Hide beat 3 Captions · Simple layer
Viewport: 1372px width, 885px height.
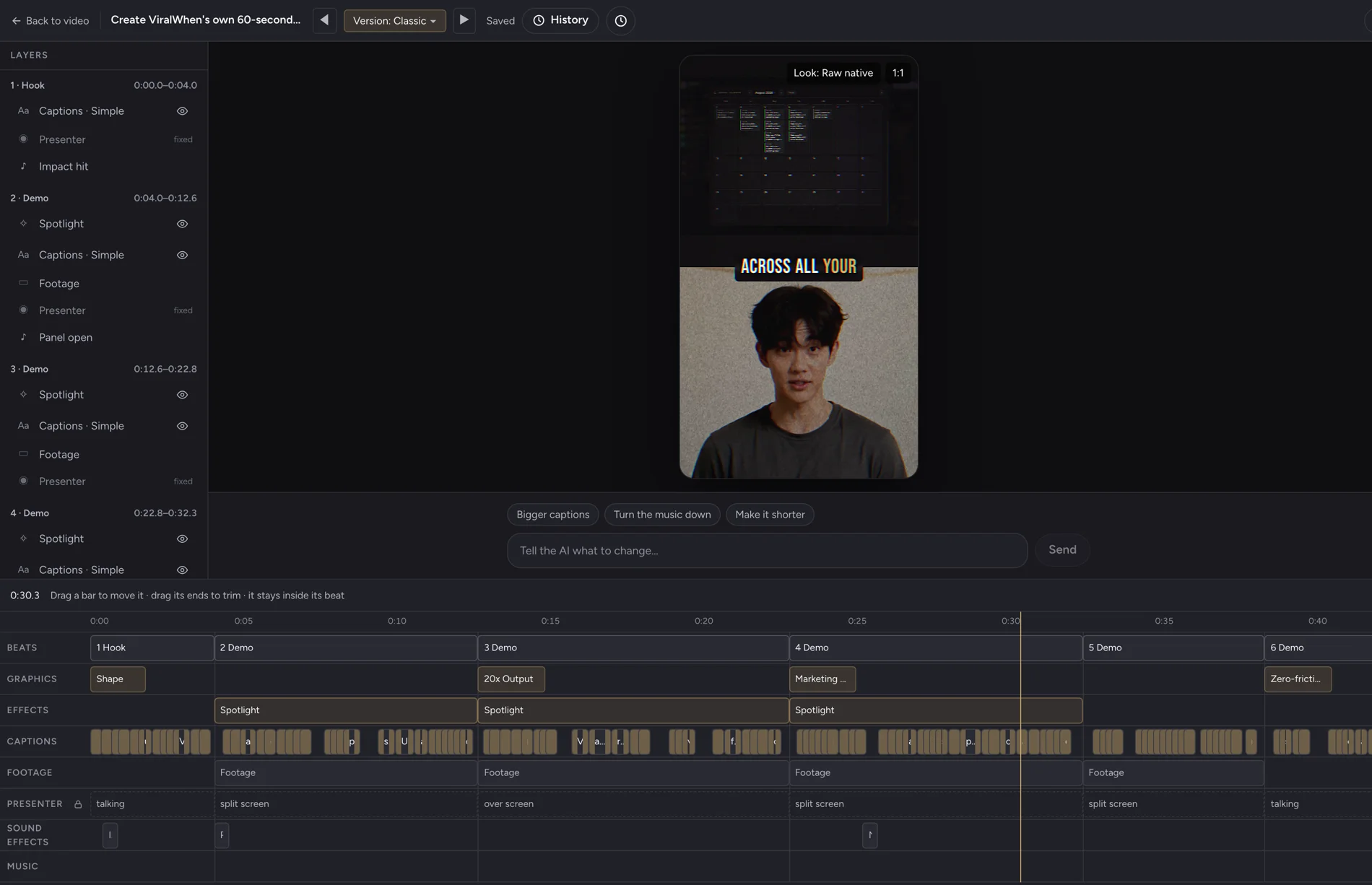click(182, 426)
